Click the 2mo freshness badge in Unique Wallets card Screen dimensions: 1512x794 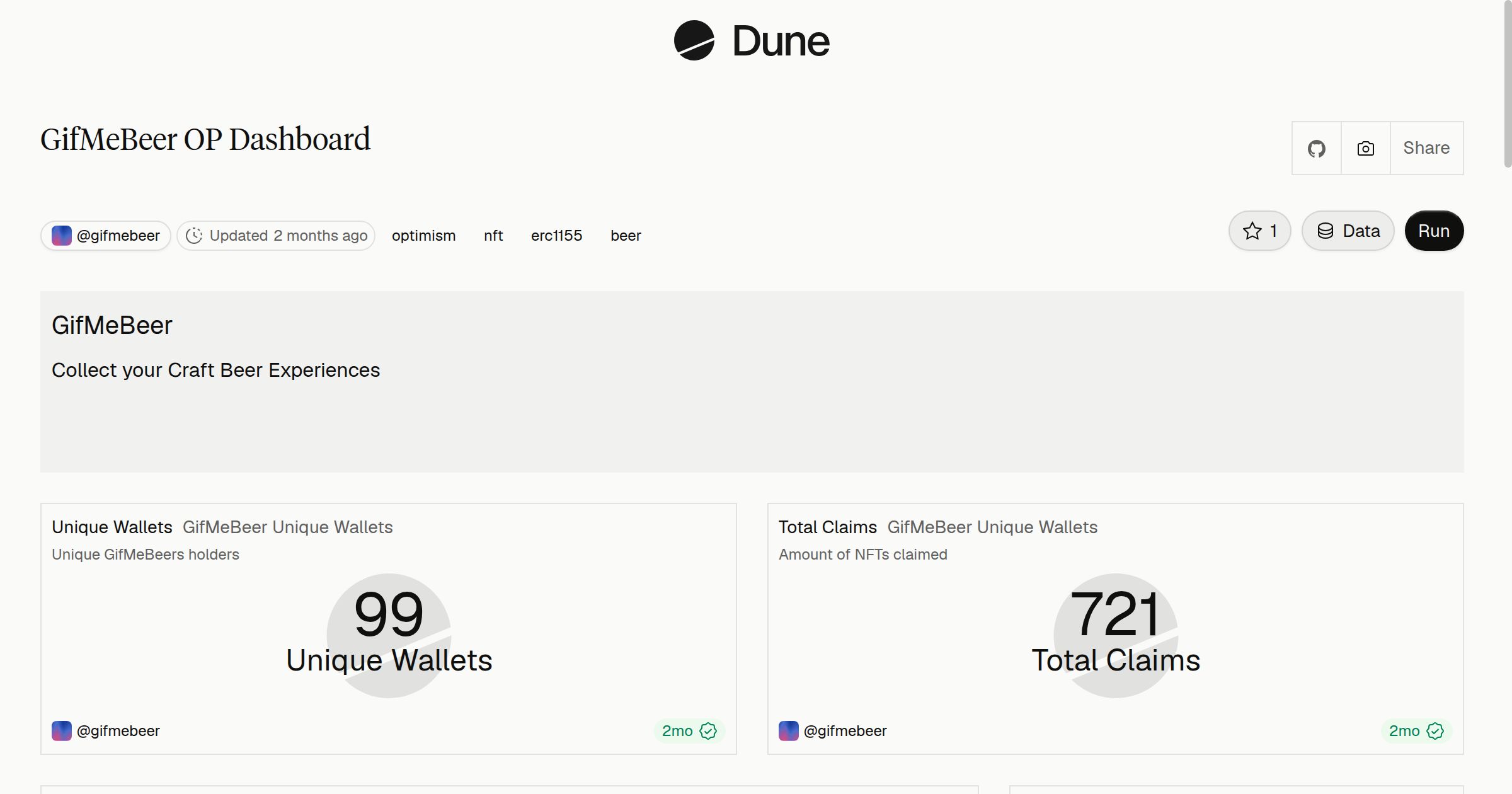point(689,731)
